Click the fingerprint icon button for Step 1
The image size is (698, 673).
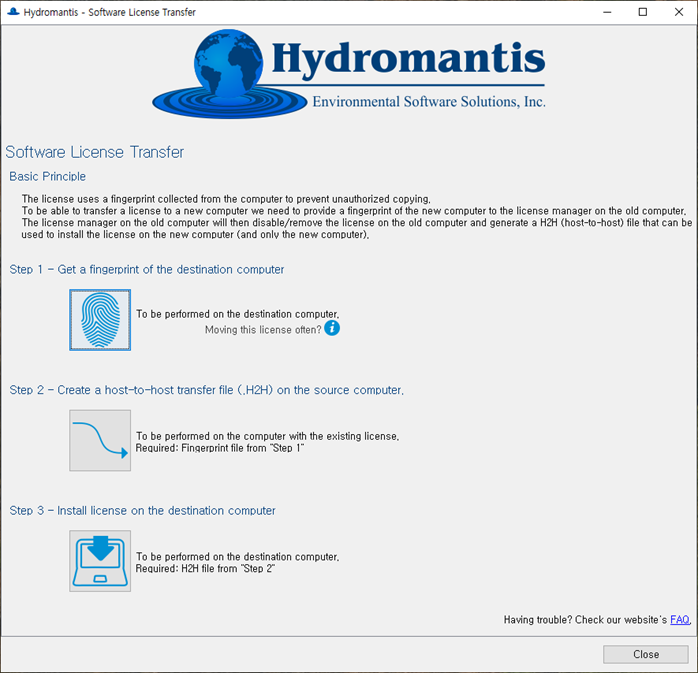coord(100,320)
